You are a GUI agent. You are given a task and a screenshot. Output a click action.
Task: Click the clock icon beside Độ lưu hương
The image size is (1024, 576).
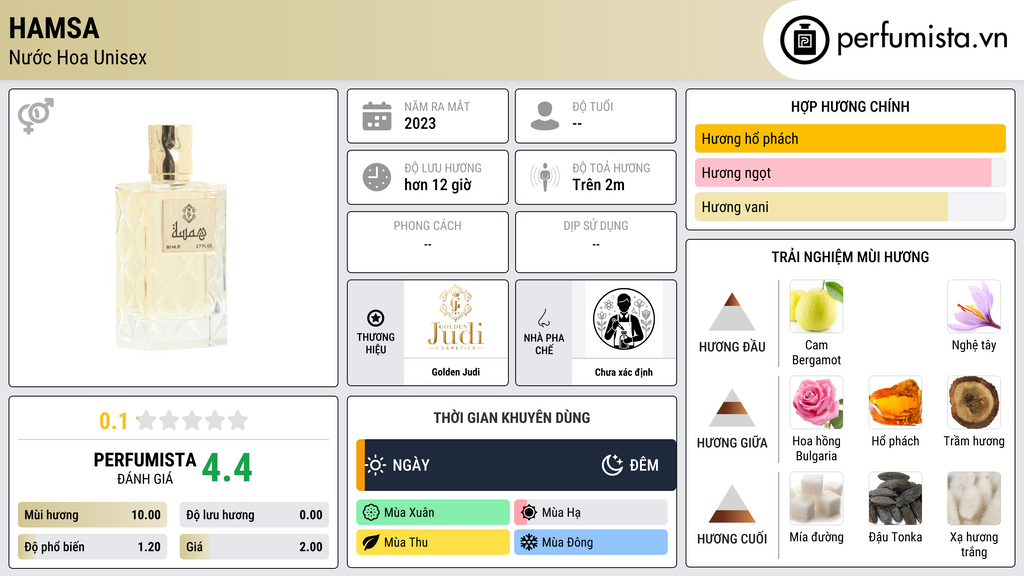(x=377, y=177)
